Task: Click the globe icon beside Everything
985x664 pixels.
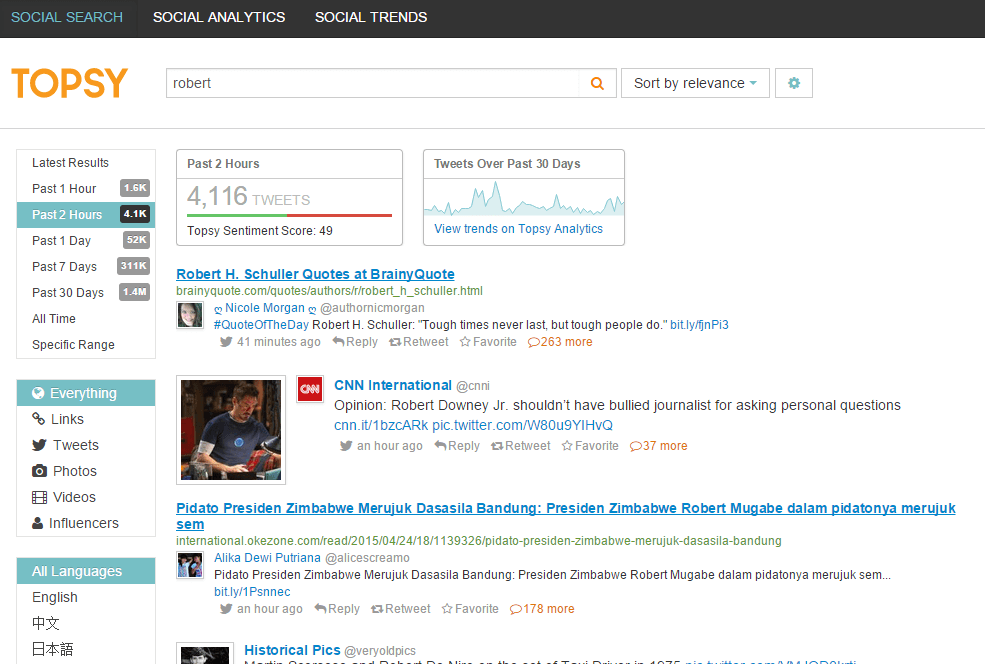Action: (x=38, y=393)
